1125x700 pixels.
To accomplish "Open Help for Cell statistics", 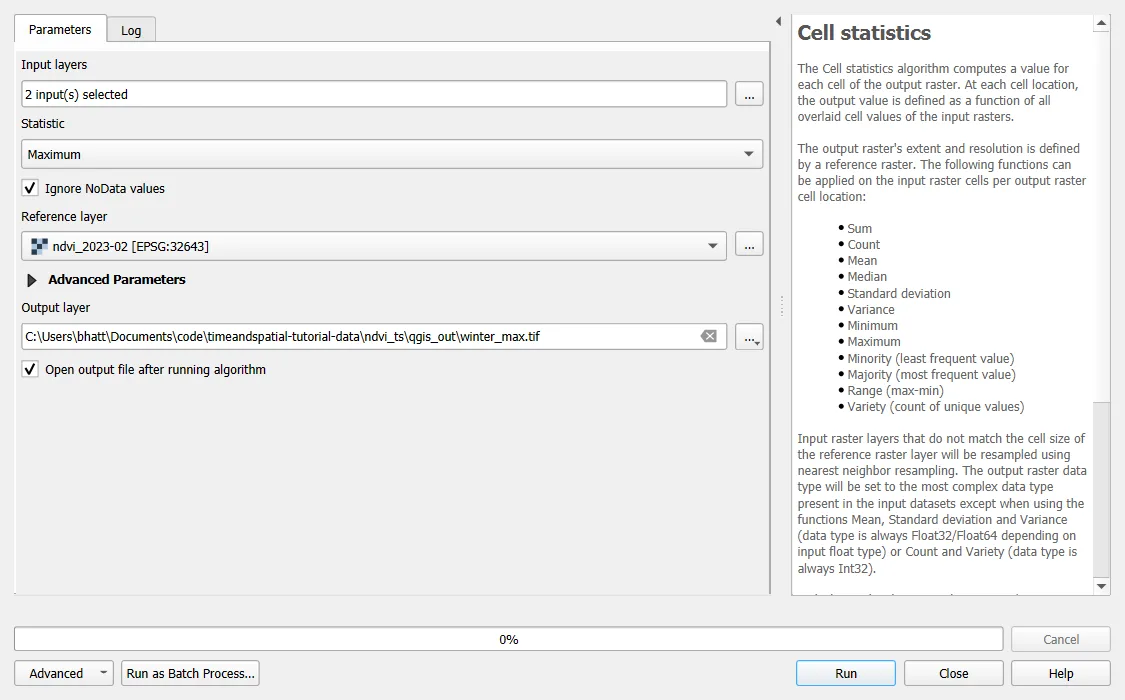I will (x=1060, y=673).
